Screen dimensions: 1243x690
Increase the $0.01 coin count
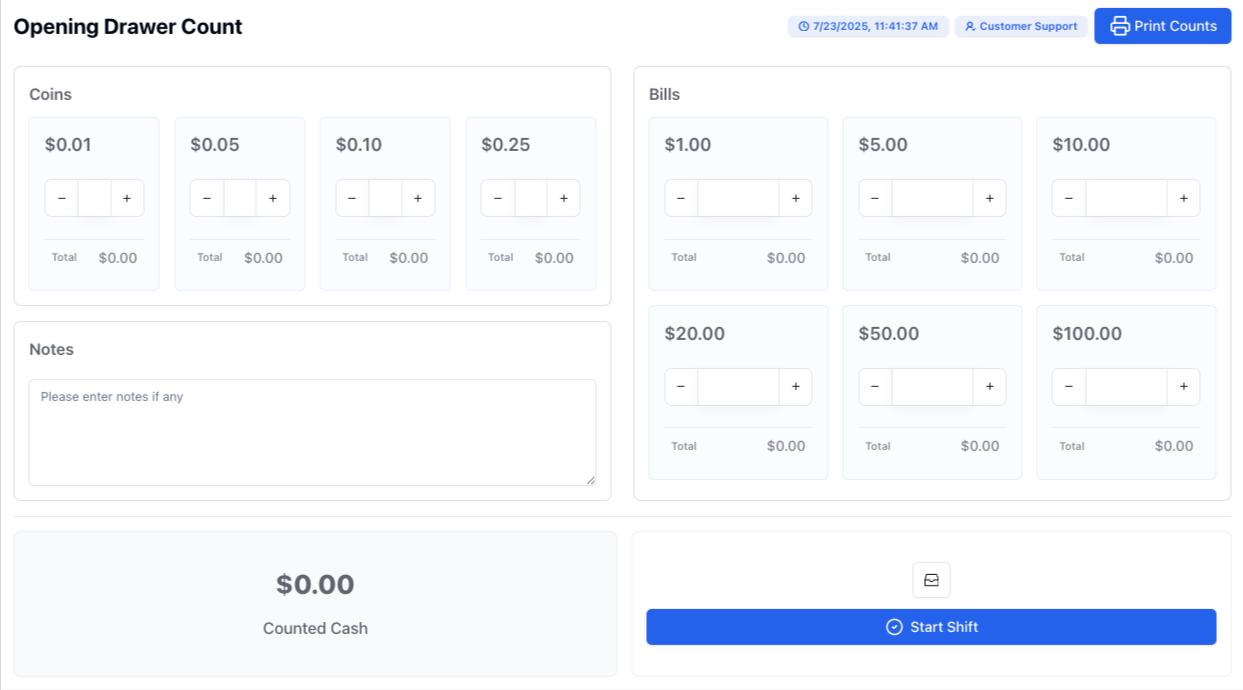click(x=127, y=198)
